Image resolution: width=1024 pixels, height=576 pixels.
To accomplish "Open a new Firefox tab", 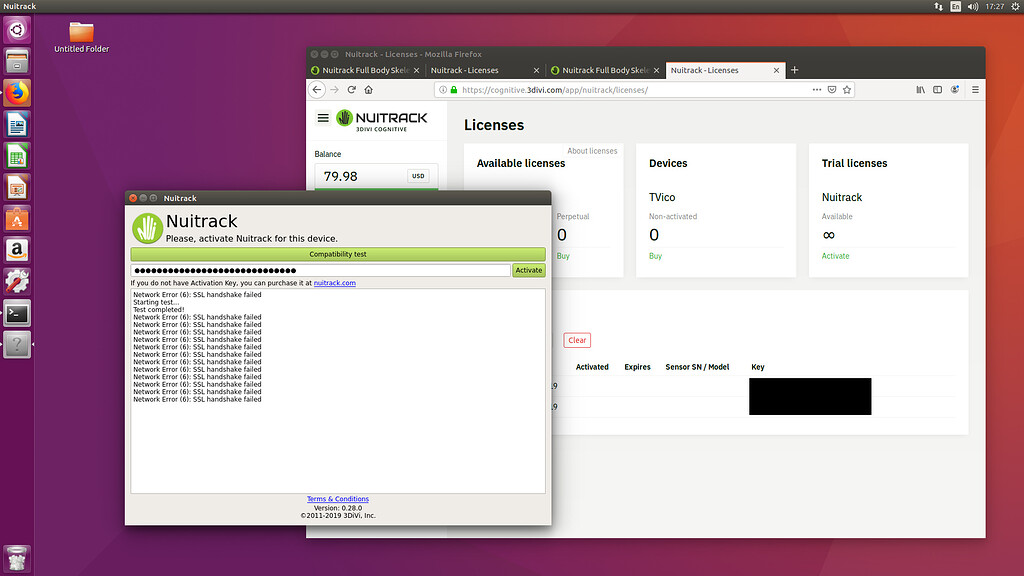I will click(794, 70).
